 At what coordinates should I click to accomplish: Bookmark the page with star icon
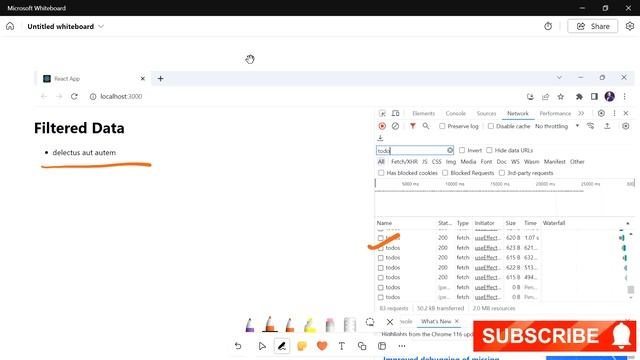pos(561,97)
